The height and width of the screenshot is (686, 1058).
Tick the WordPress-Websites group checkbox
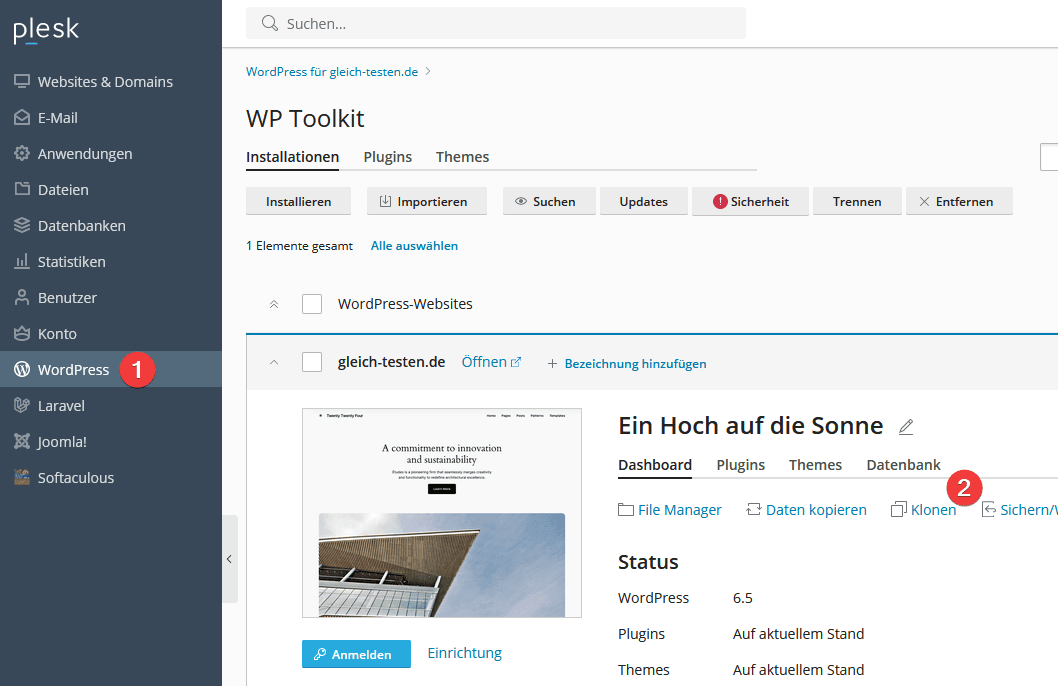coord(312,304)
